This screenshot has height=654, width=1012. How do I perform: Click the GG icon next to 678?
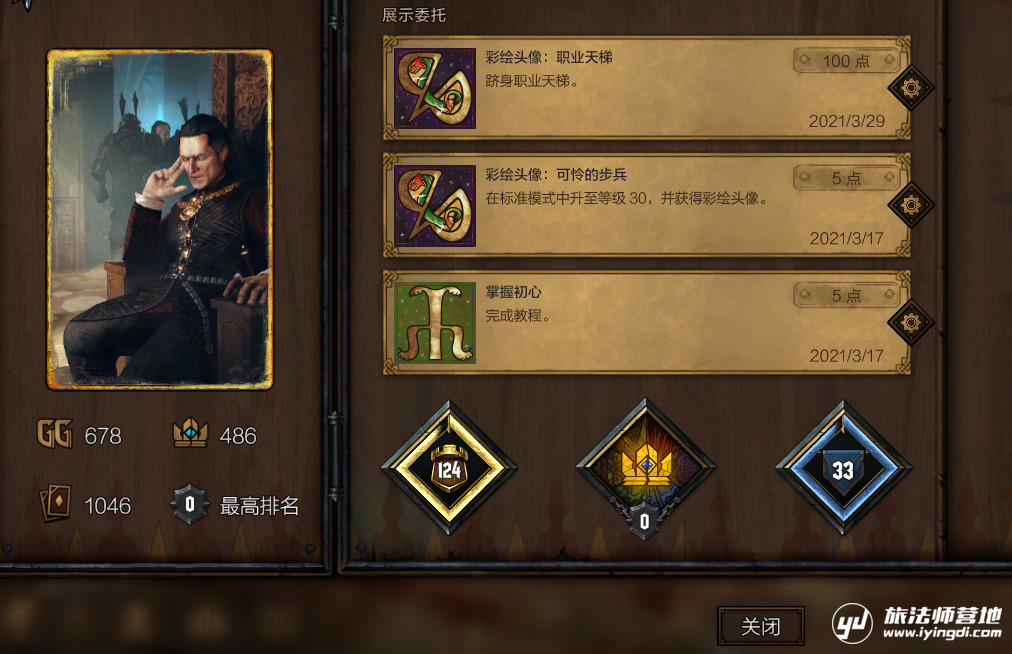(54, 434)
